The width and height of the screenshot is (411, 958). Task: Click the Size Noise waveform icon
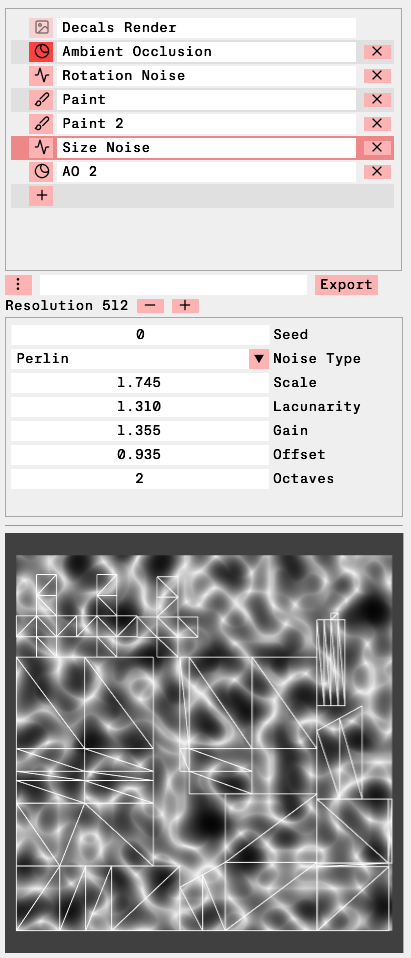(x=41, y=148)
